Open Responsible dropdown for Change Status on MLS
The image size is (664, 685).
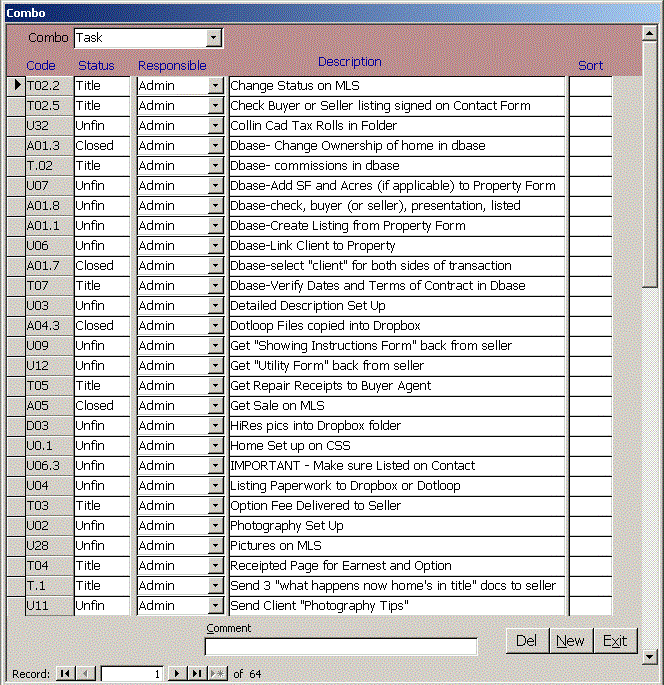click(x=215, y=86)
